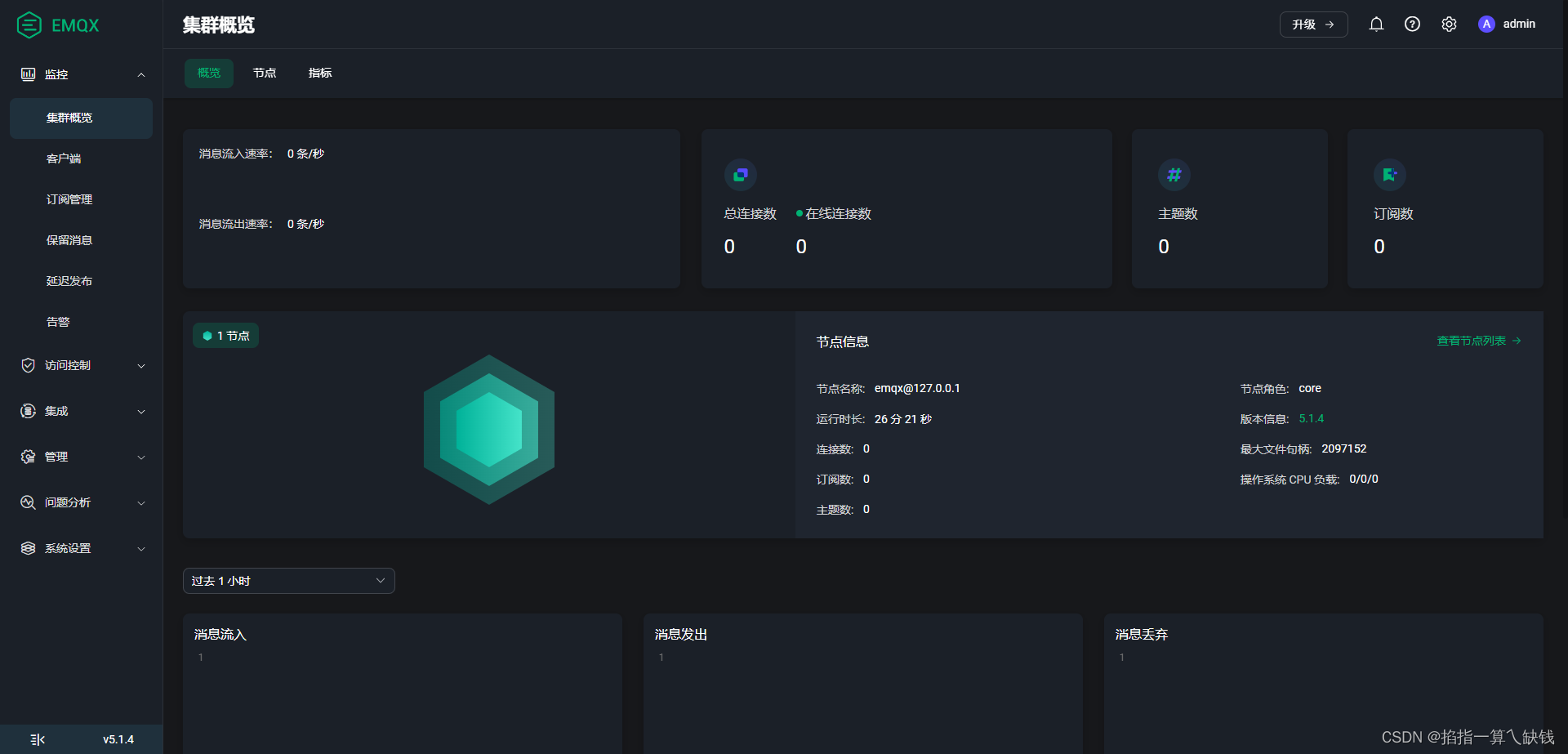
Task: Collapse the 监控 menu chevron
Action: point(141,74)
